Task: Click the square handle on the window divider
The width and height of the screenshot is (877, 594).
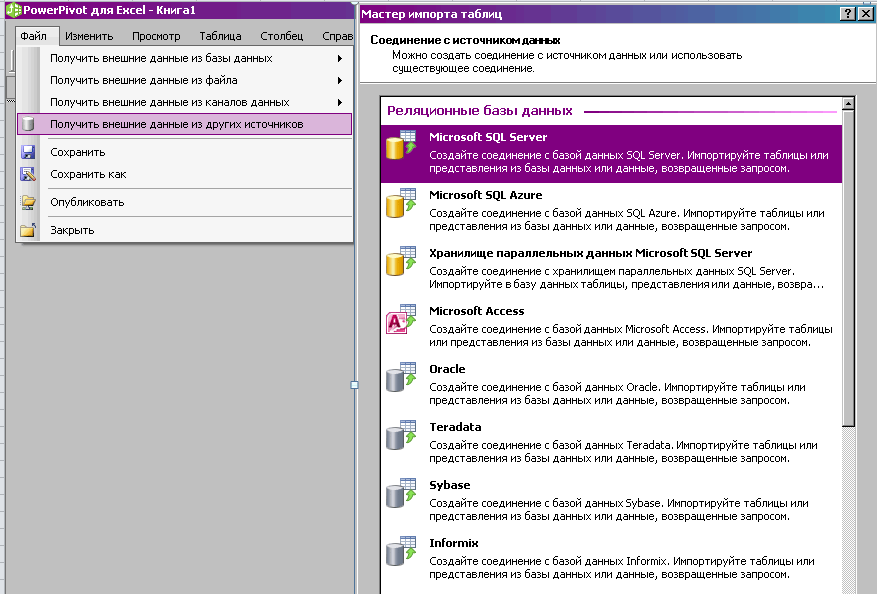Action: click(x=354, y=385)
